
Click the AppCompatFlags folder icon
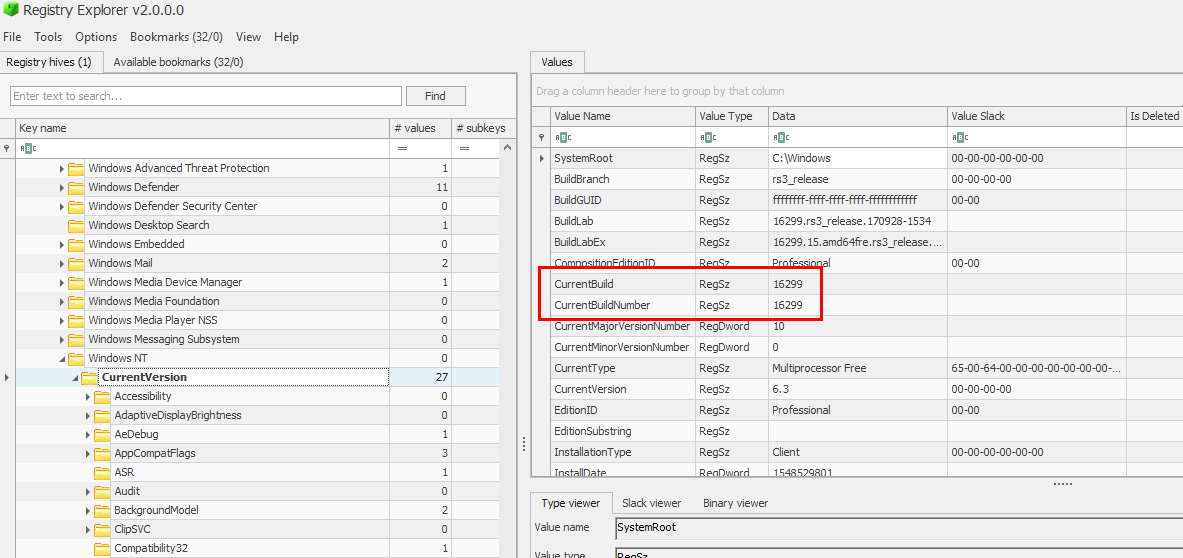point(102,453)
